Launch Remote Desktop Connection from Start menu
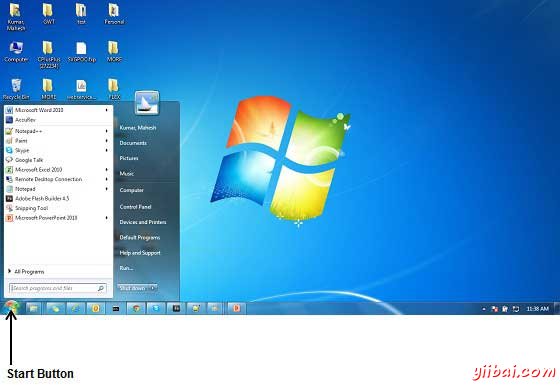Screen dimensions: 560x385 [58, 179]
